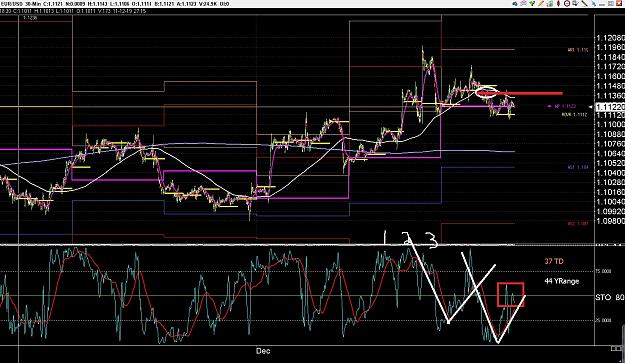Click the small icon at the bottom-right chart corner
This screenshot has width=625, height=363.
616,349
